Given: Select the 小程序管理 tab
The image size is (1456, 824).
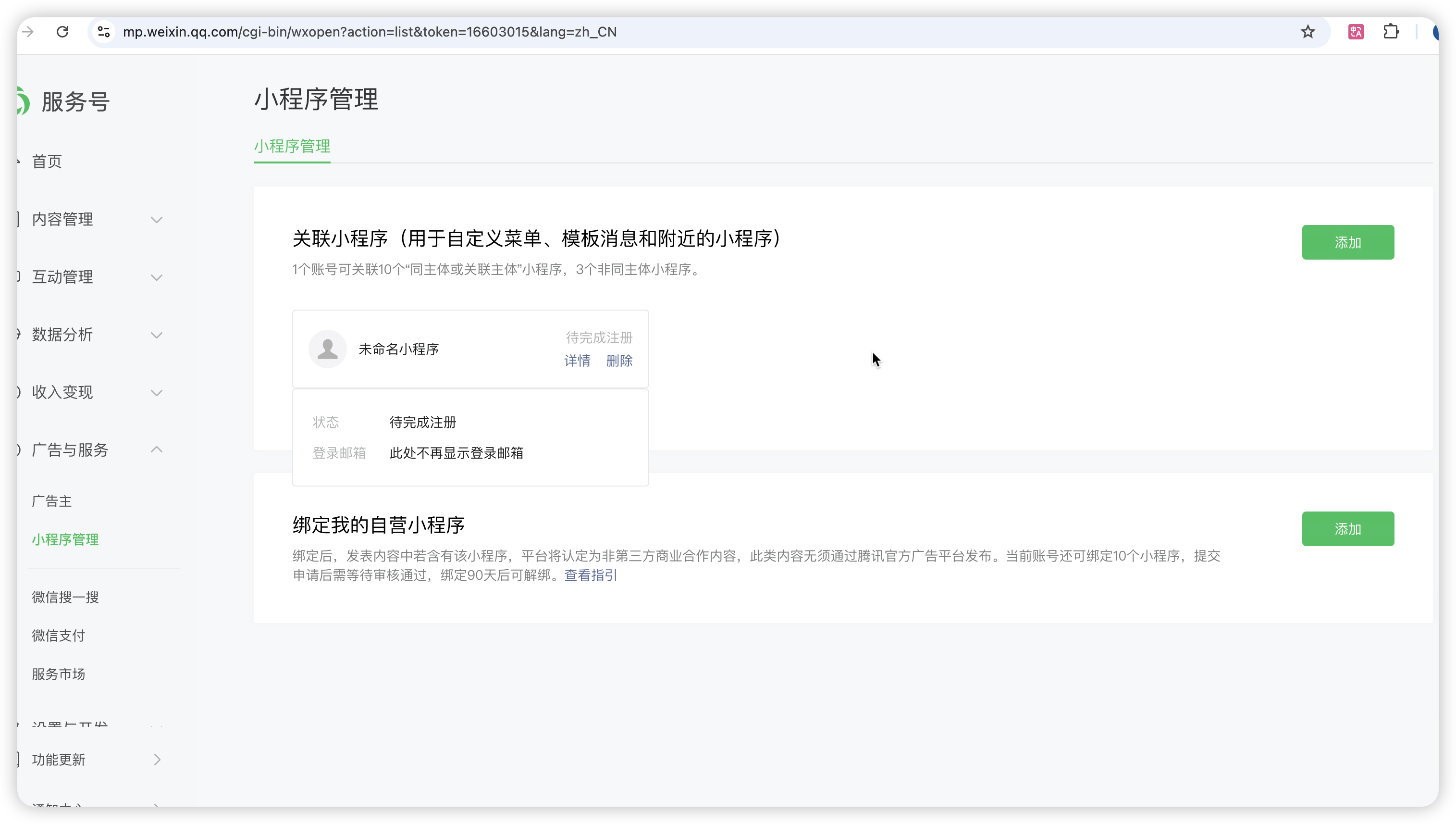Looking at the screenshot, I should 292,147.
